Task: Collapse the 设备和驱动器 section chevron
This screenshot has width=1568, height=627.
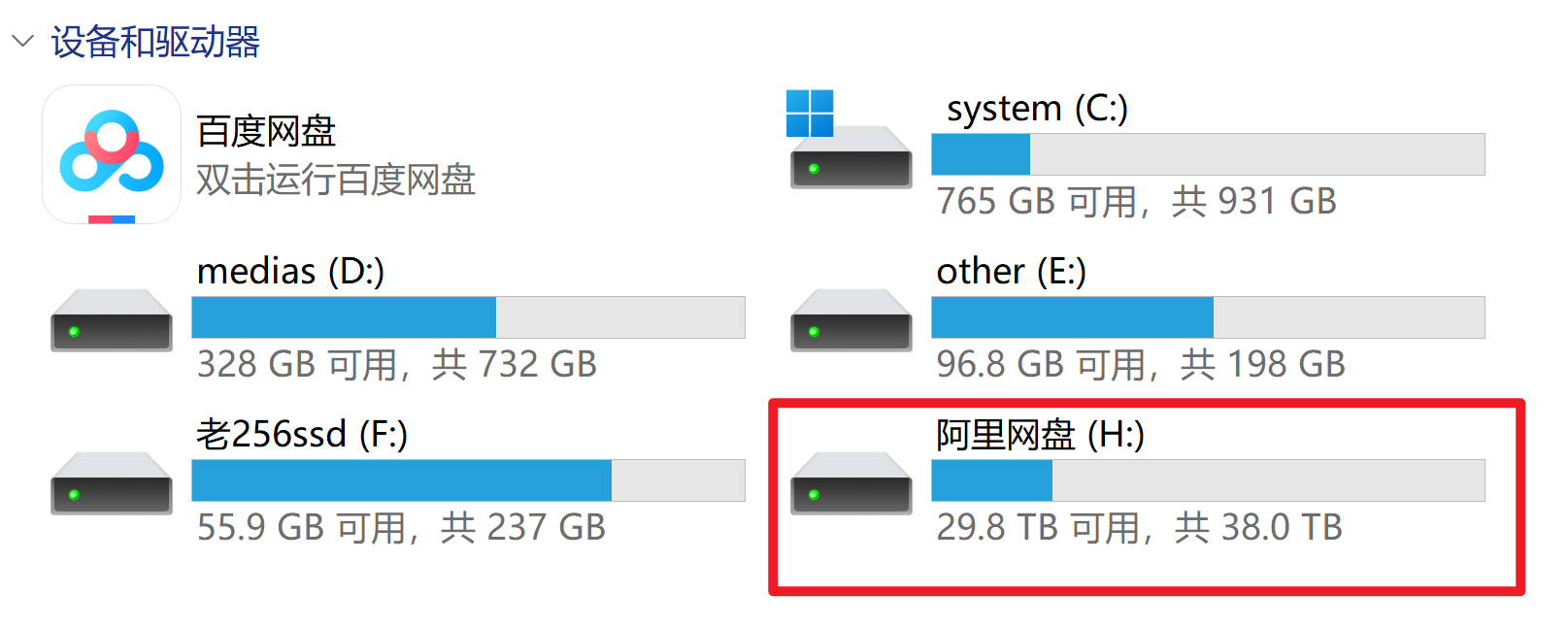Action: coord(22,42)
